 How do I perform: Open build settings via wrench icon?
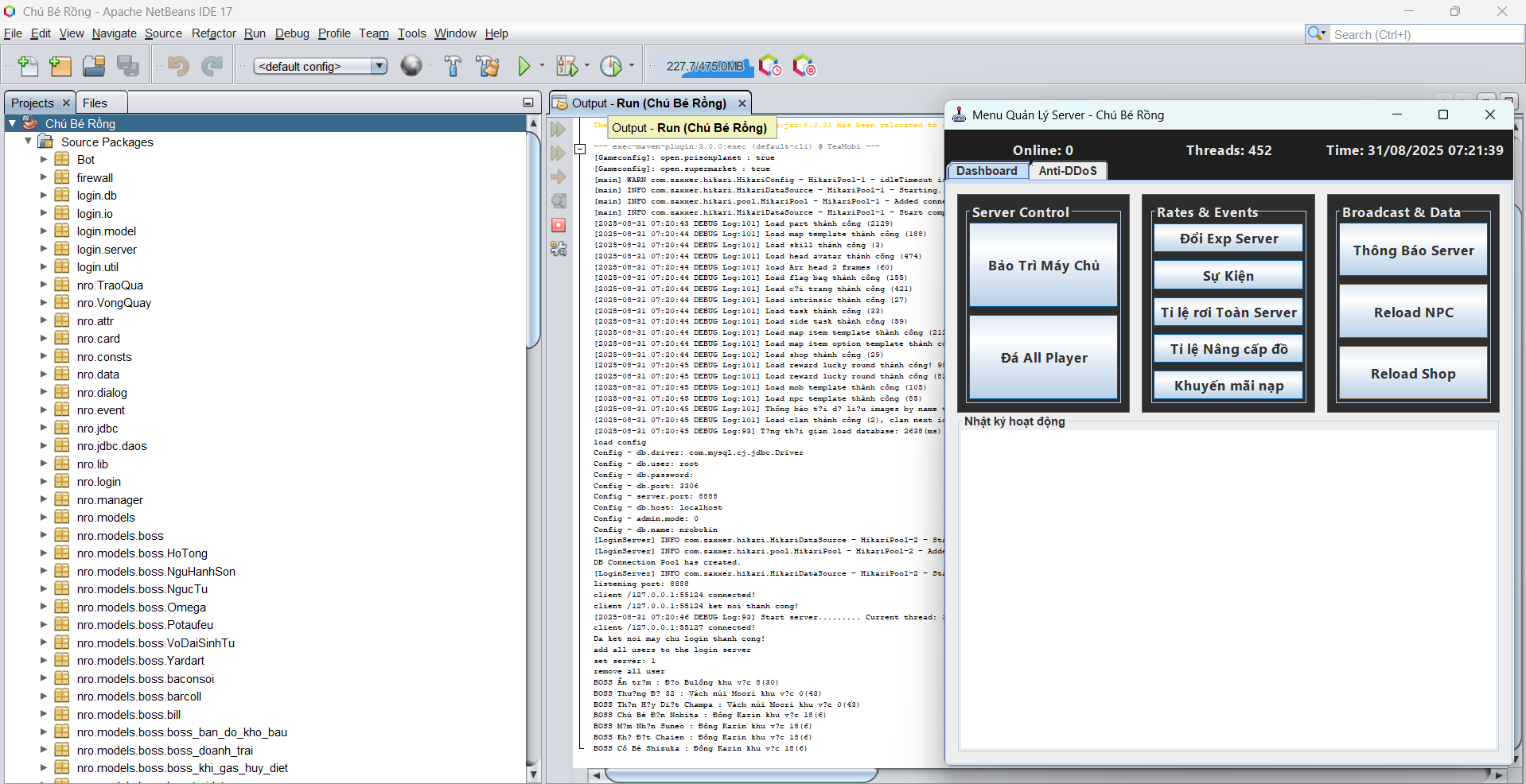pos(559,249)
